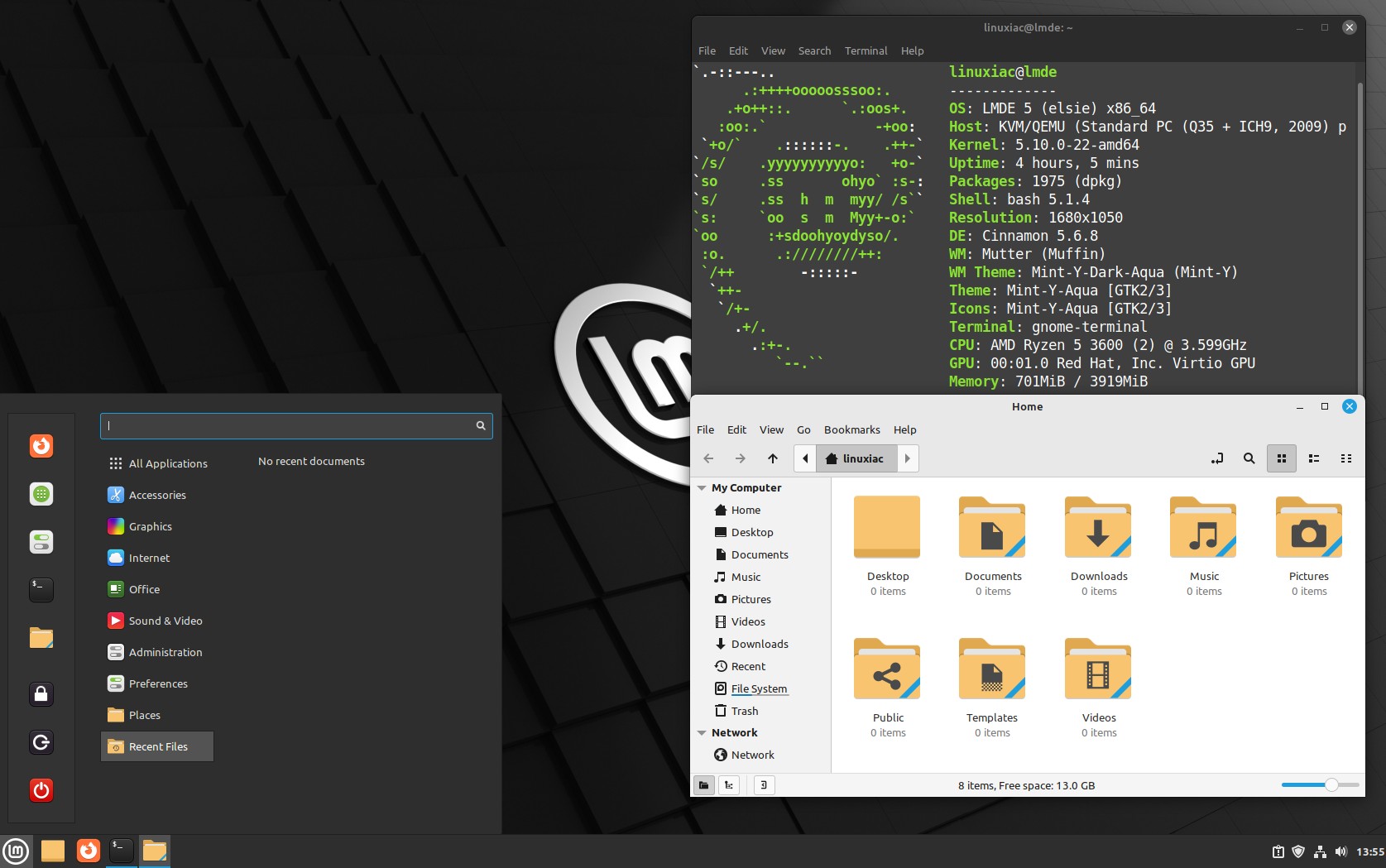The width and height of the screenshot is (1386, 868).
Task: Click the application menu search field
Action: pyautogui.click(x=296, y=425)
